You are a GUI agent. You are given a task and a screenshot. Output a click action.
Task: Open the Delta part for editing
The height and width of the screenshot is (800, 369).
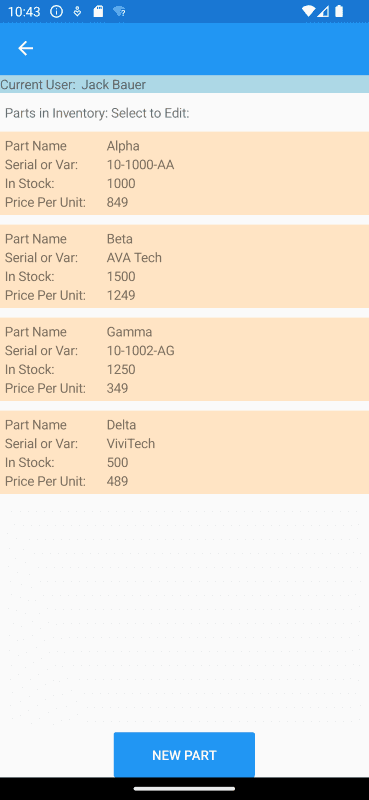pyautogui.click(x=184, y=452)
